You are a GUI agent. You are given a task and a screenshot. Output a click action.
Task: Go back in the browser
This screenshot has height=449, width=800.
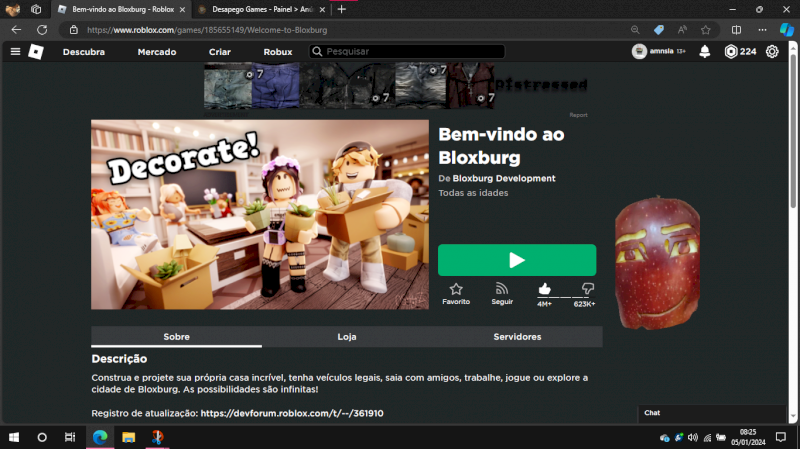(16, 30)
